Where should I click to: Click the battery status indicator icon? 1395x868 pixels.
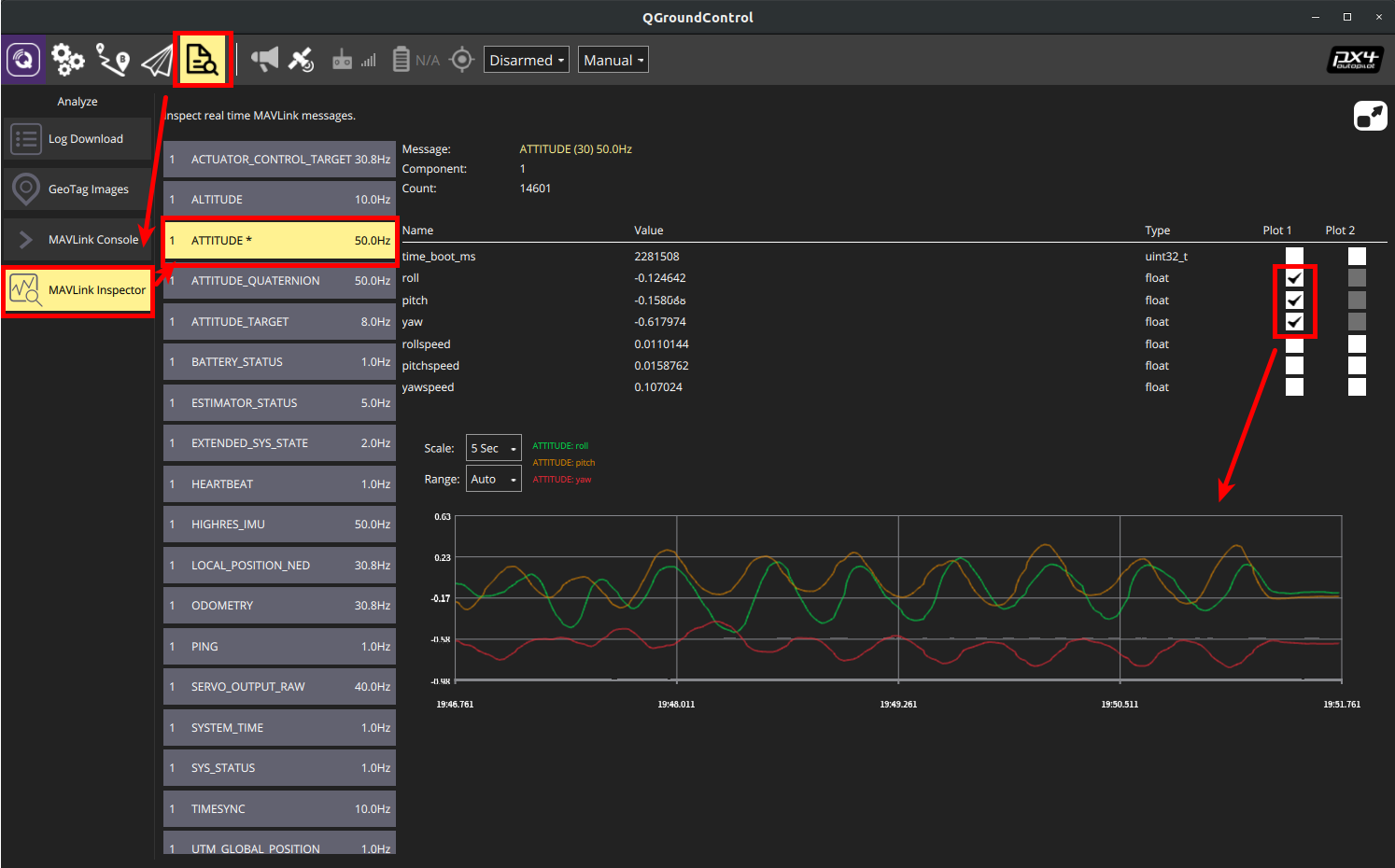pos(402,60)
